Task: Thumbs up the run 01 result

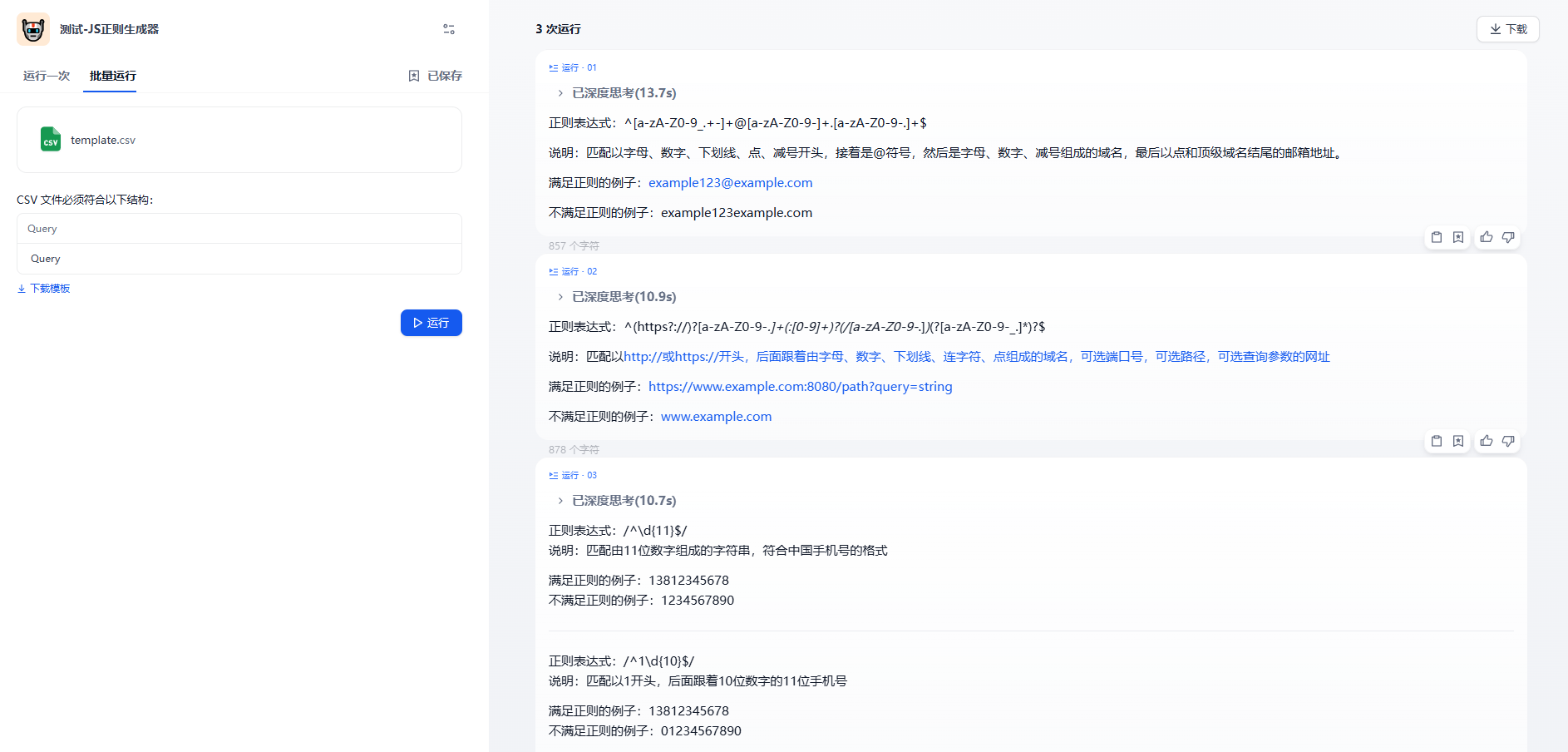Action: click(1487, 237)
